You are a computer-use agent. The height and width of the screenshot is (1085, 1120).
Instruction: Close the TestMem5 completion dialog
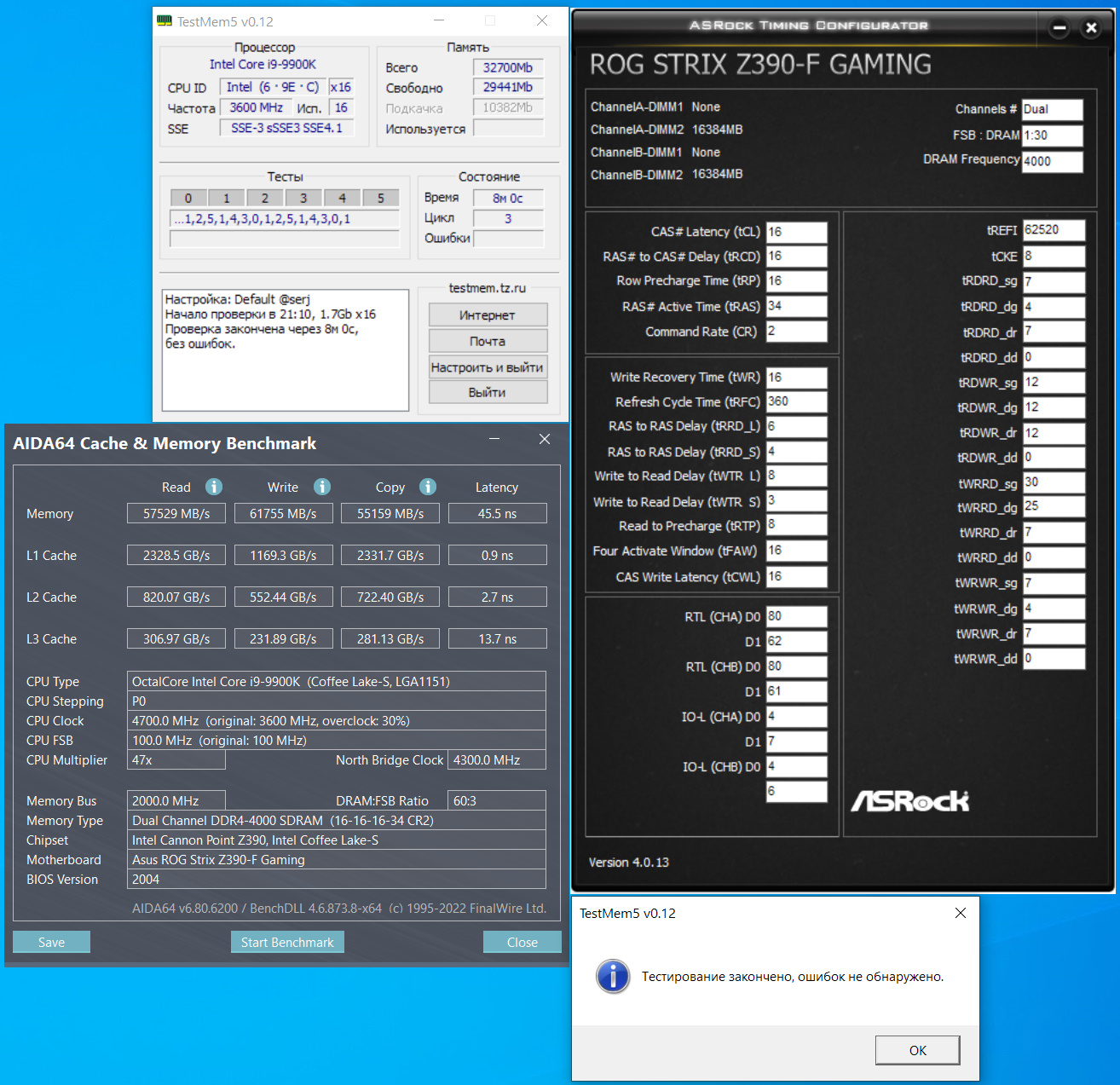point(961,913)
